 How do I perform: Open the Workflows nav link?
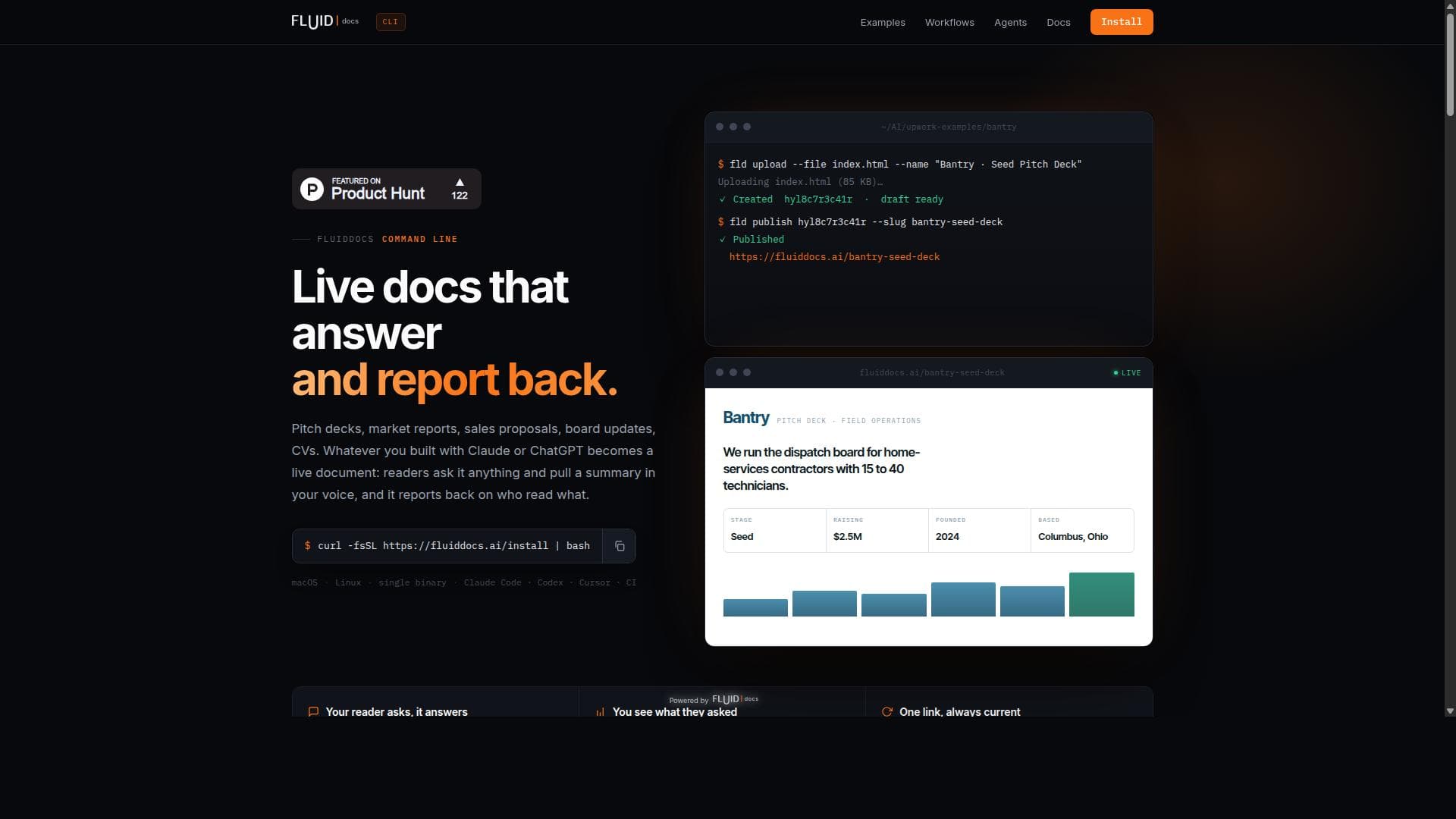[949, 23]
